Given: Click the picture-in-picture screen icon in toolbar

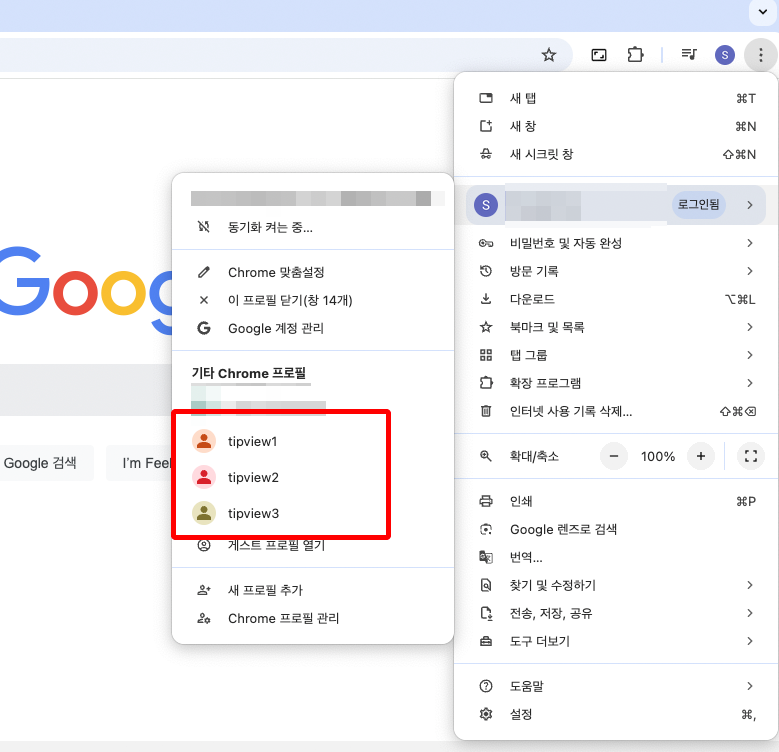Looking at the screenshot, I should pyautogui.click(x=599, y=55).
